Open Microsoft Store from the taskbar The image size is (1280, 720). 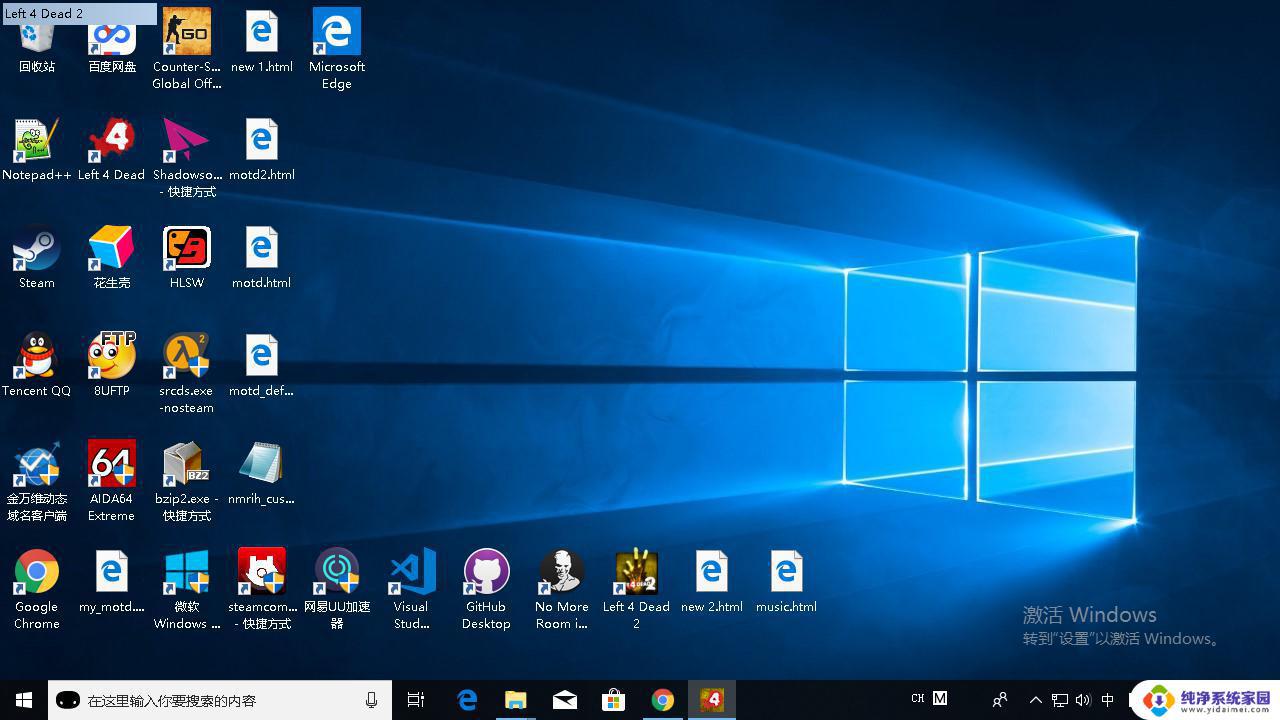tap(613, 700)
